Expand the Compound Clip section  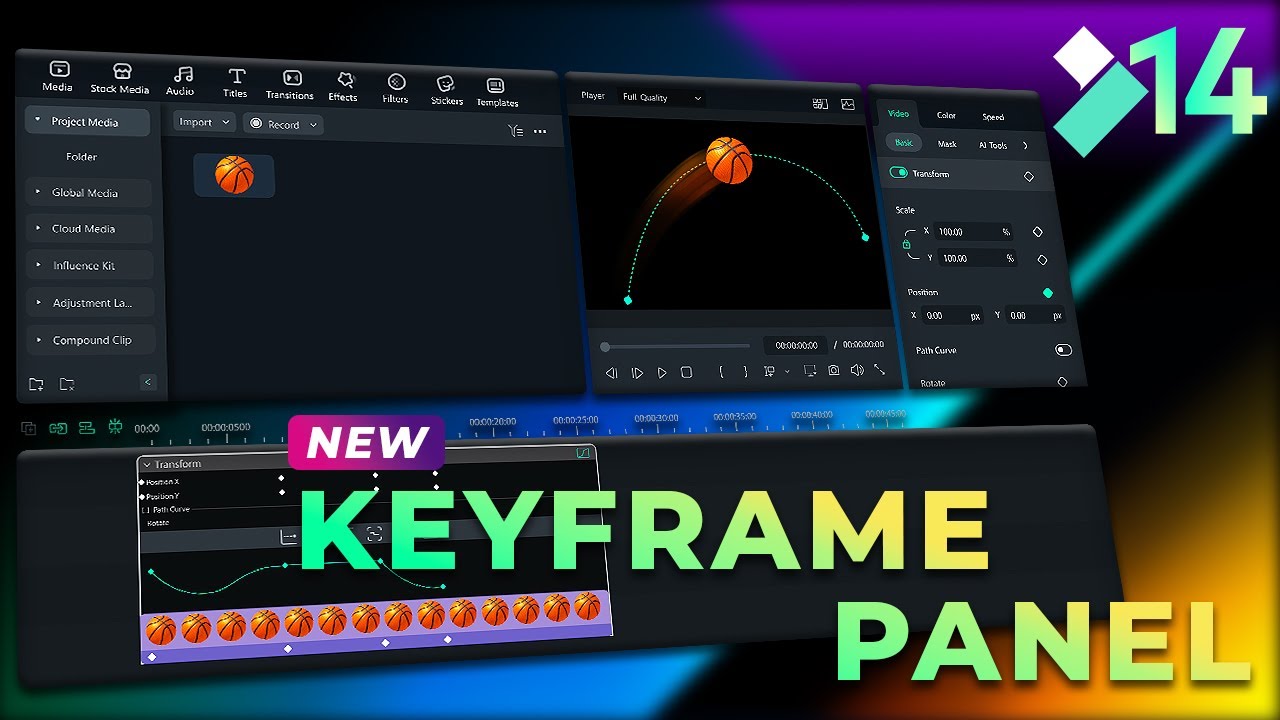40,340
